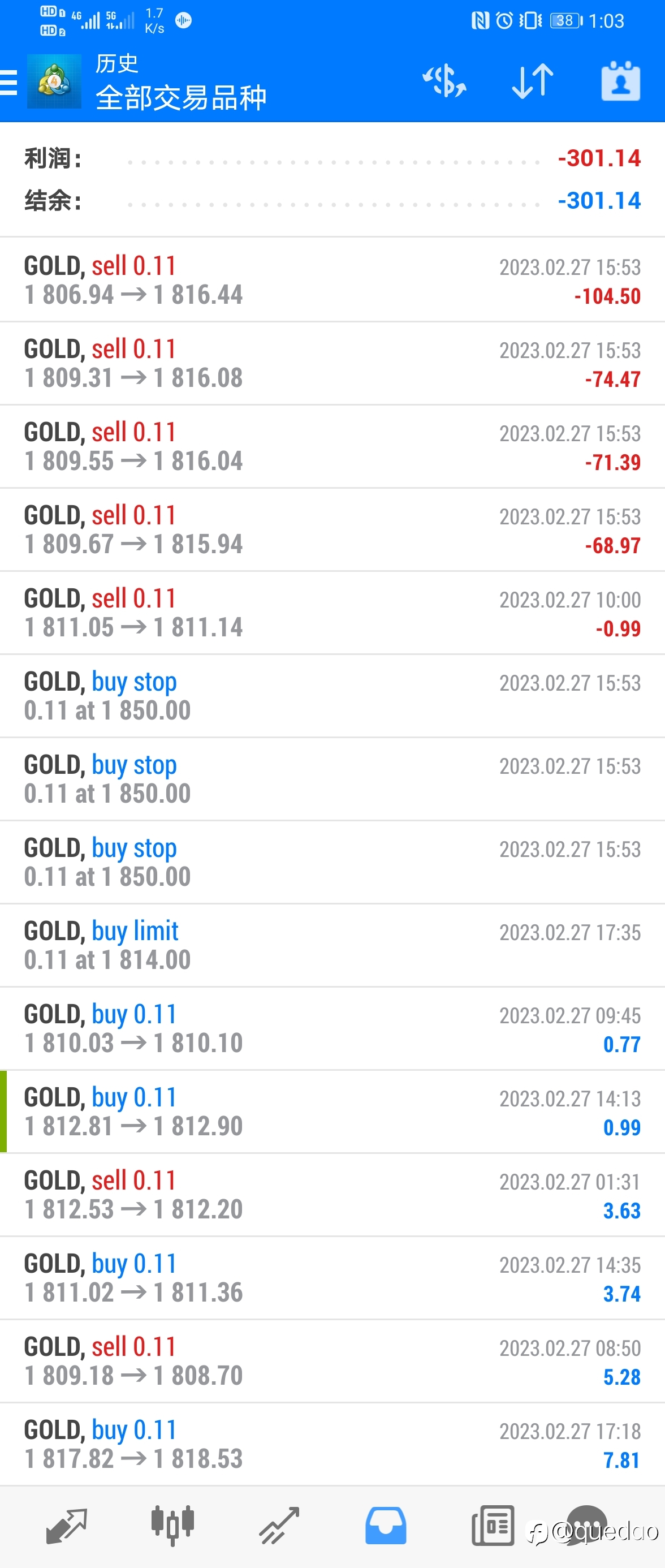Tap the 利润 profit summary row
The image size is (665, 1568).
332,158
